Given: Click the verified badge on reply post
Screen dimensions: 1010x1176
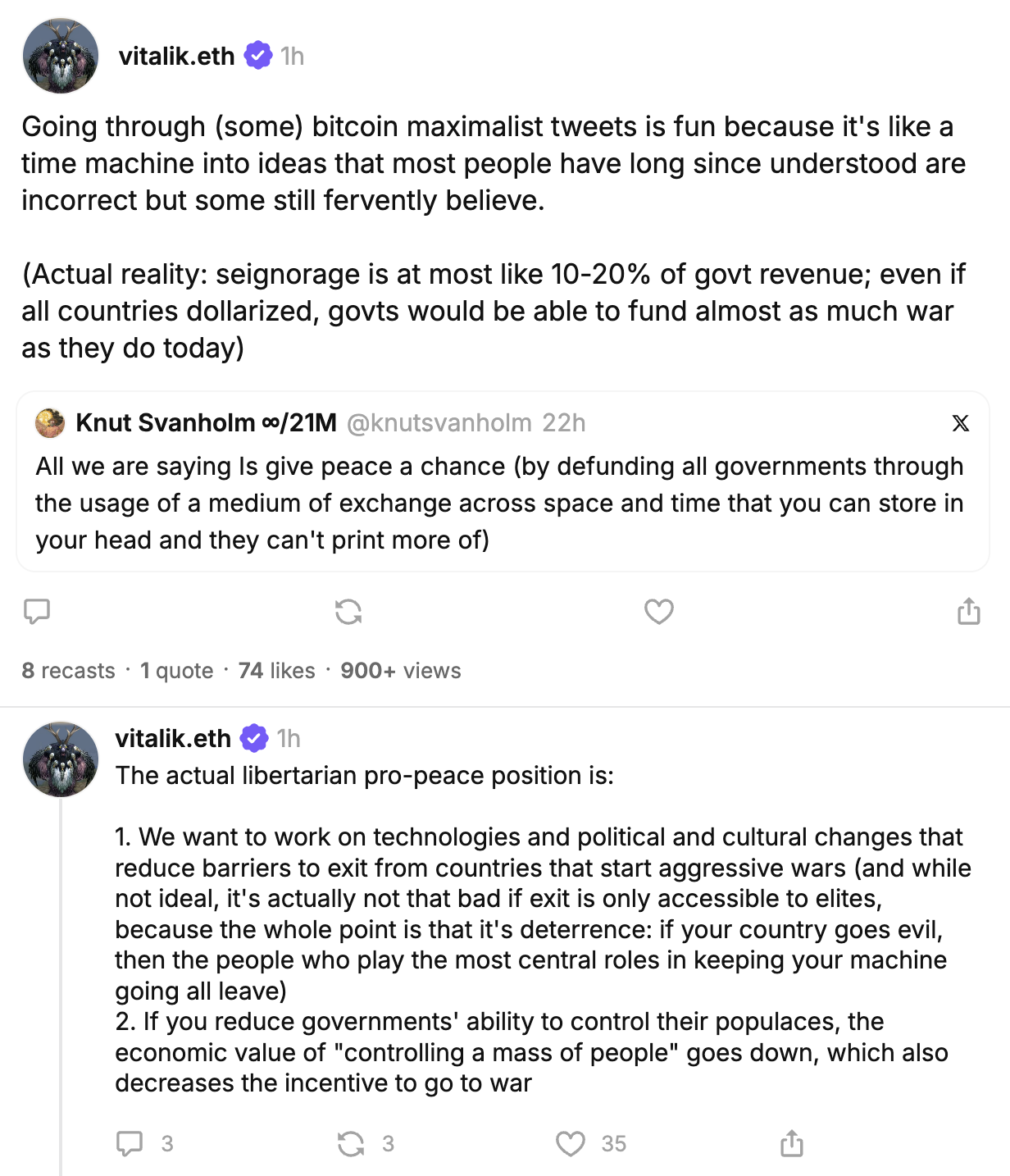Looking at the screenshot, I should click(x=254, y=738).
